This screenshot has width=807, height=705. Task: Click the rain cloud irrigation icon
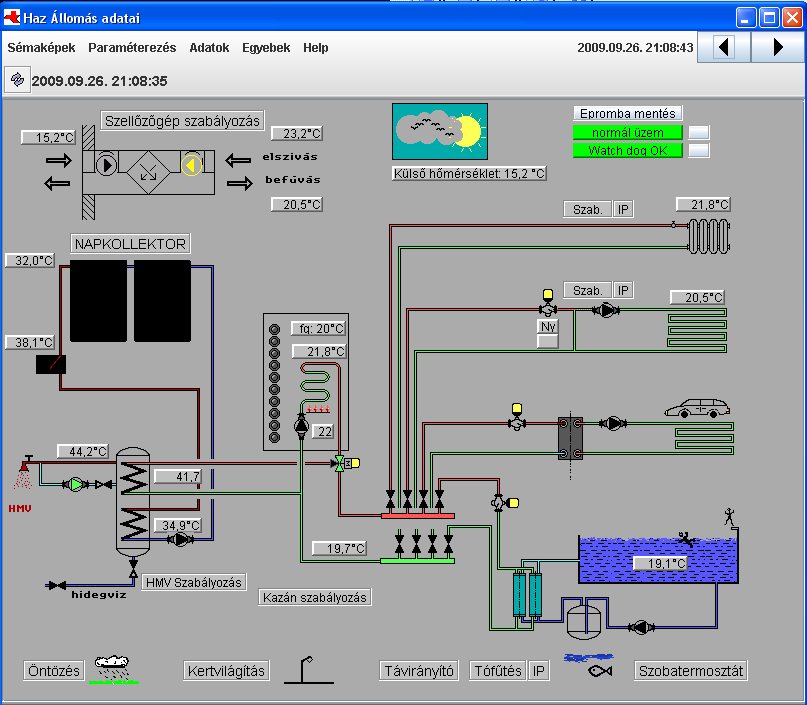coord(113,669)
